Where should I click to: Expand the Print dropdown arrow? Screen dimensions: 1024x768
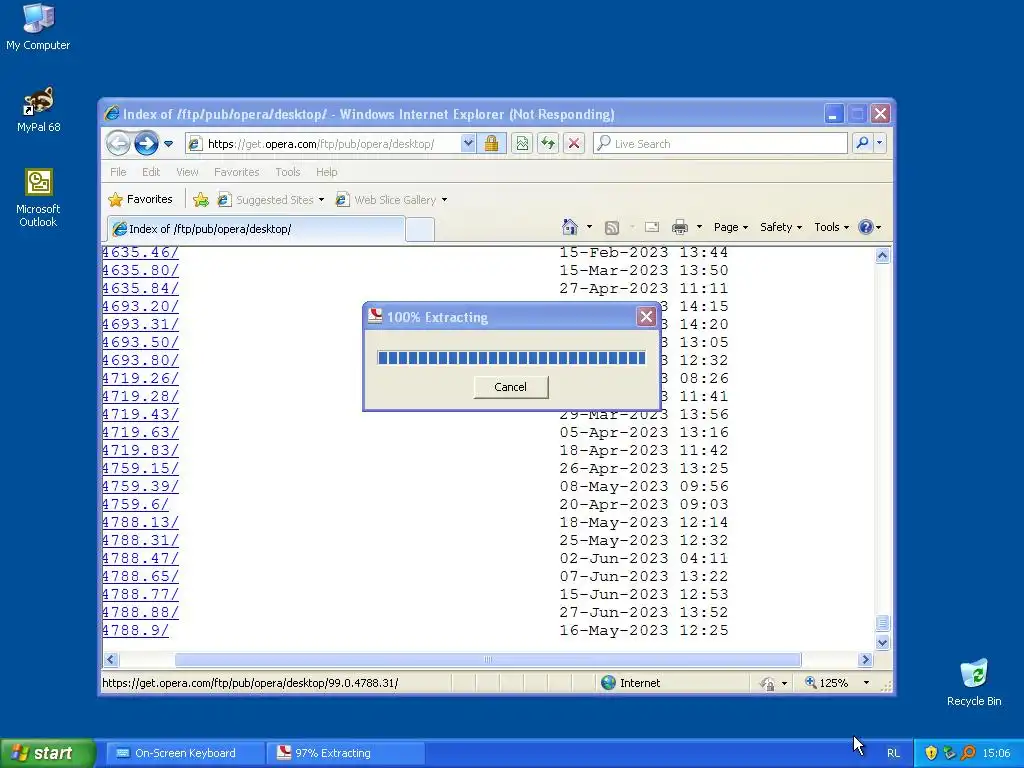click(x=699, y=227)
